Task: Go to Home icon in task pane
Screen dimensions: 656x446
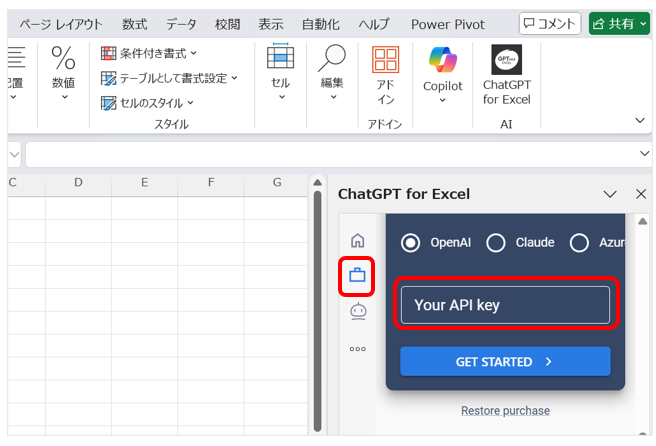Action: [x=357, y=241]
